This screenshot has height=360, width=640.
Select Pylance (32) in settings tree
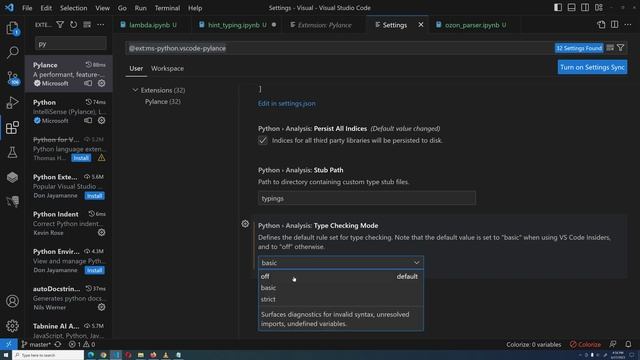[x=163, y=101]
